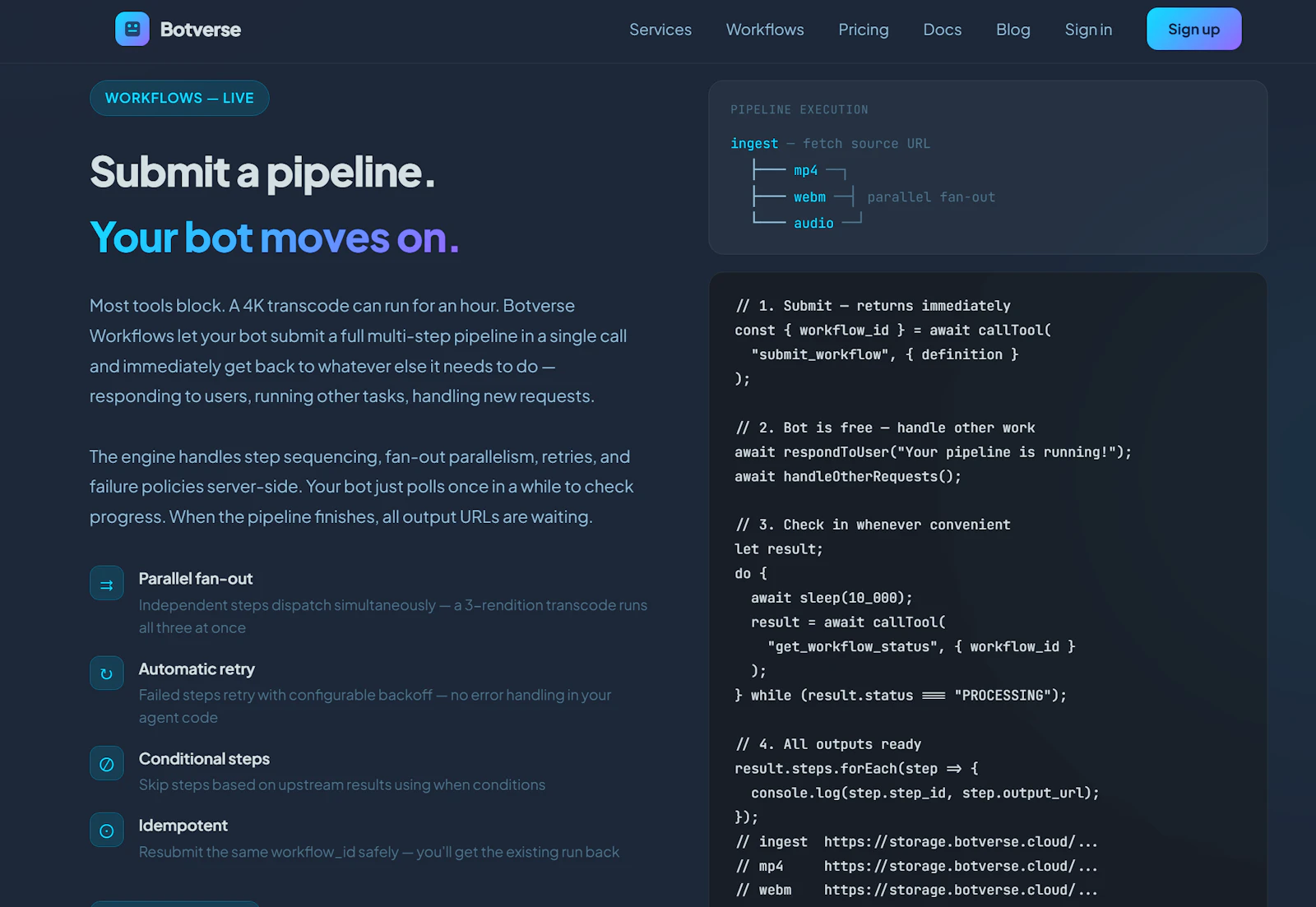This screenshot has width=1316, height=907.
Task: Click the 'Parallel fan-out' feature title
Action: [196, 579]
